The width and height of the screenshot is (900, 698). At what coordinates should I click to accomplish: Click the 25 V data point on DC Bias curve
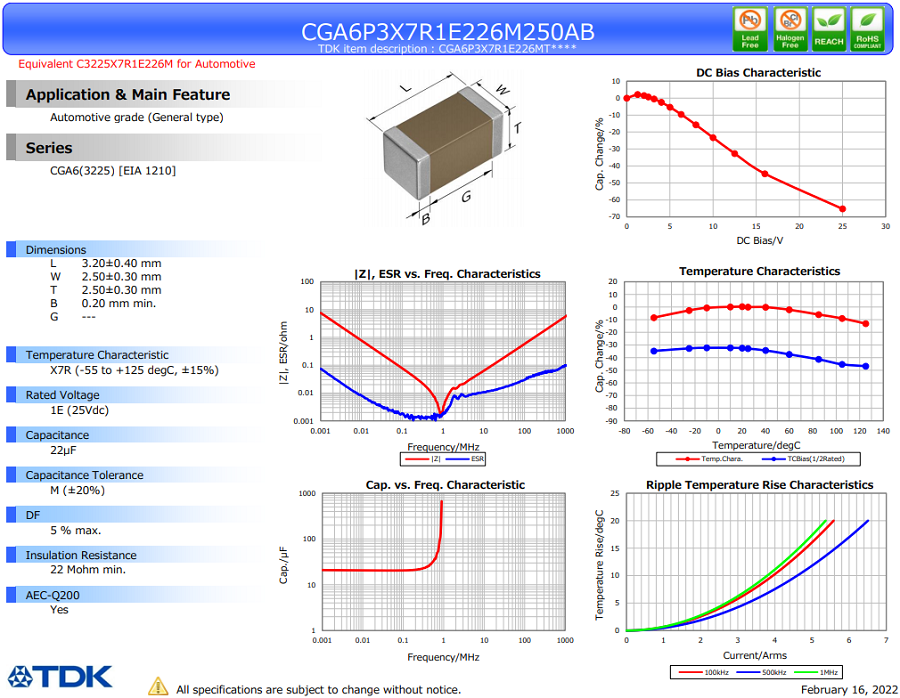click(x=843, y=209)
